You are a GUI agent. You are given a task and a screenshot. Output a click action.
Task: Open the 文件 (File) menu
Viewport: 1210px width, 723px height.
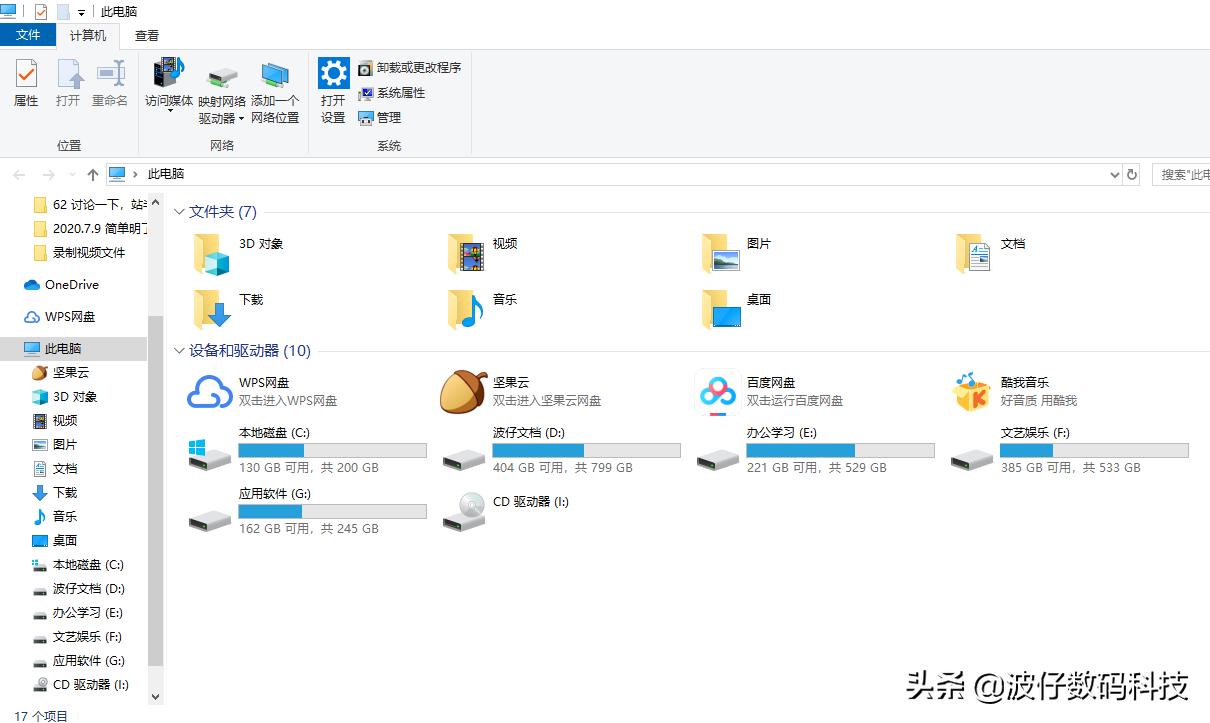tap(28, 35)
